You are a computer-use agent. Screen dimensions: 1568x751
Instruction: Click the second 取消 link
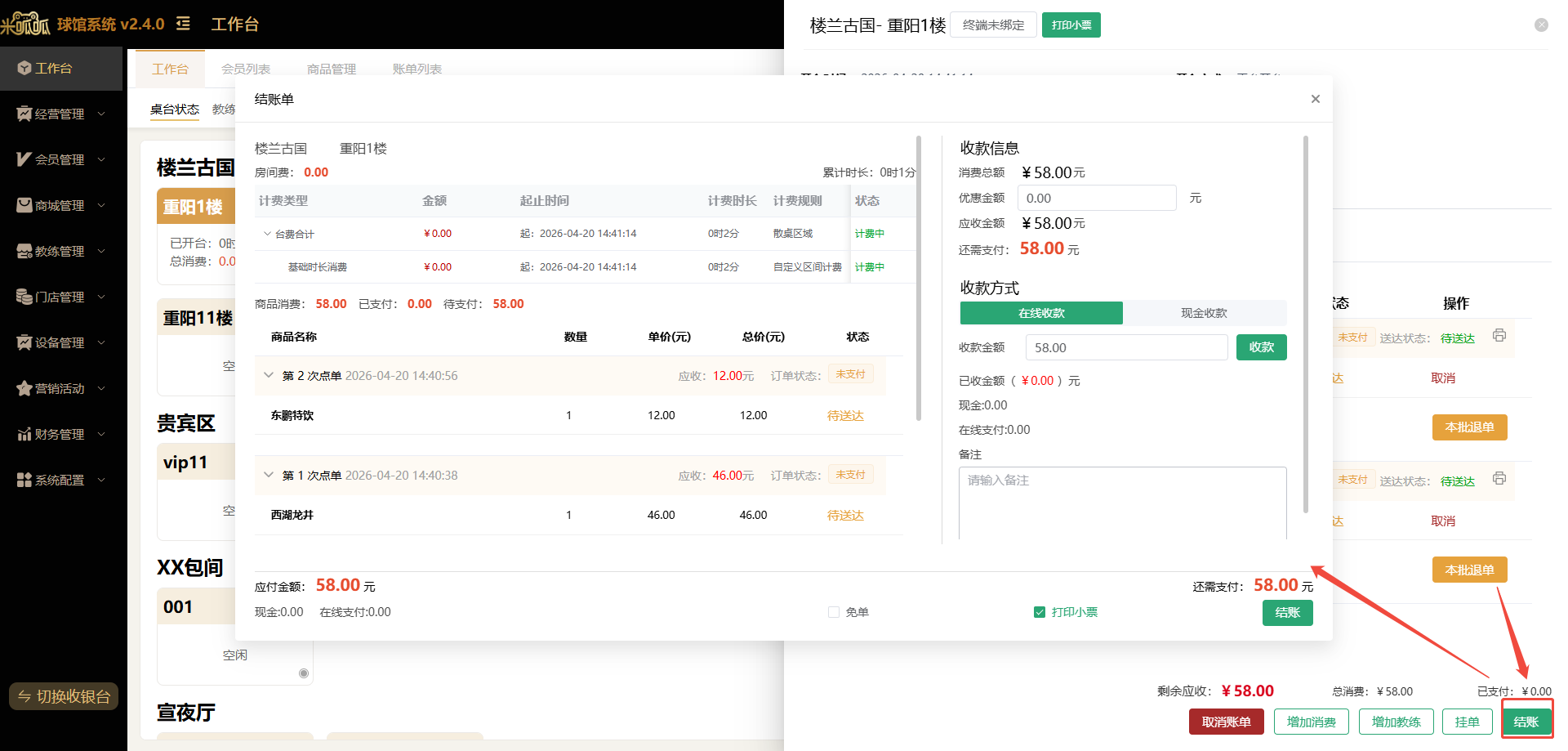(x=1443, y=521)
